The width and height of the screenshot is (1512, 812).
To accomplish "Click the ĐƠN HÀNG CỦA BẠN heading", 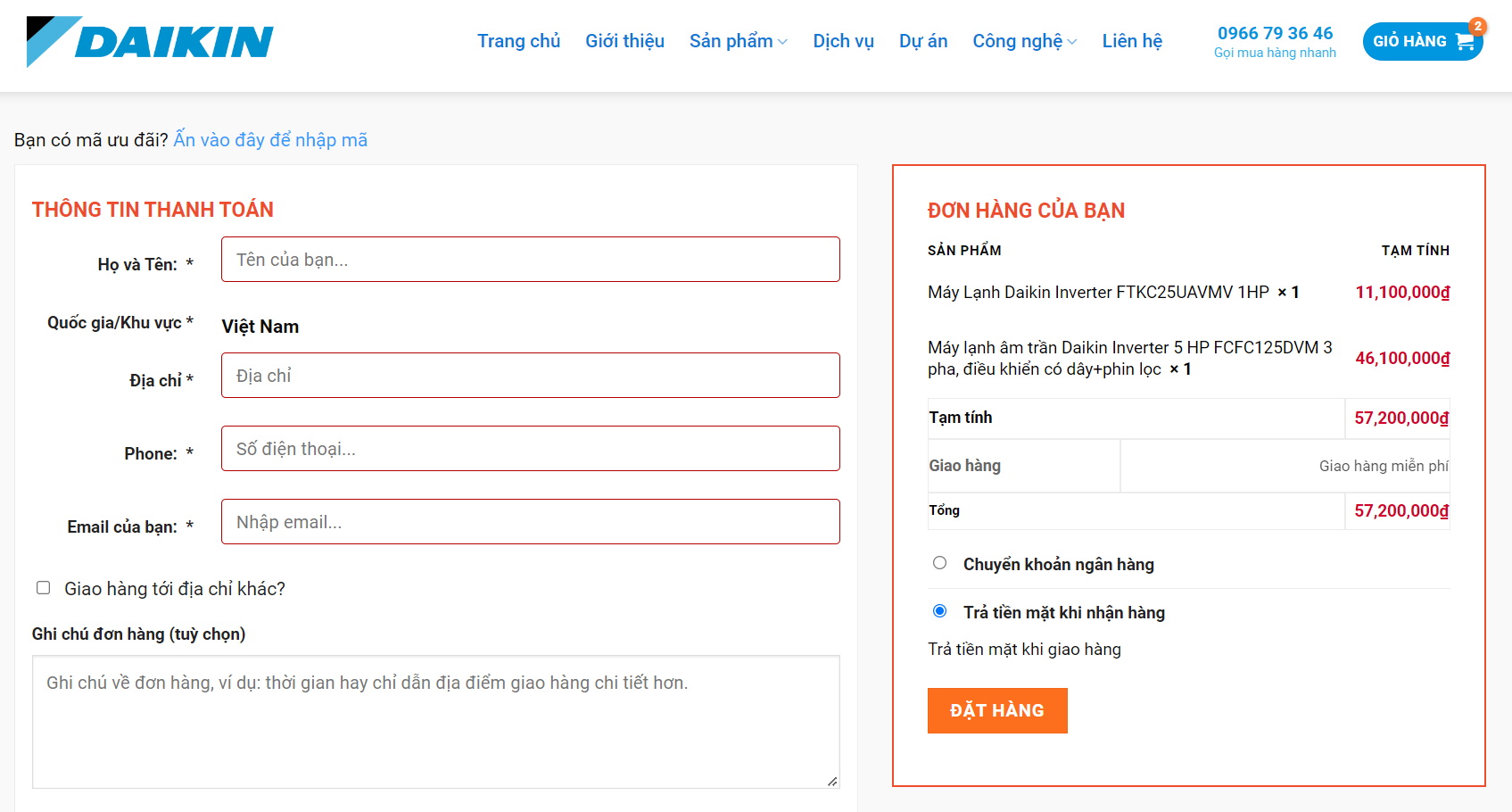I will tap(1026, 211).
